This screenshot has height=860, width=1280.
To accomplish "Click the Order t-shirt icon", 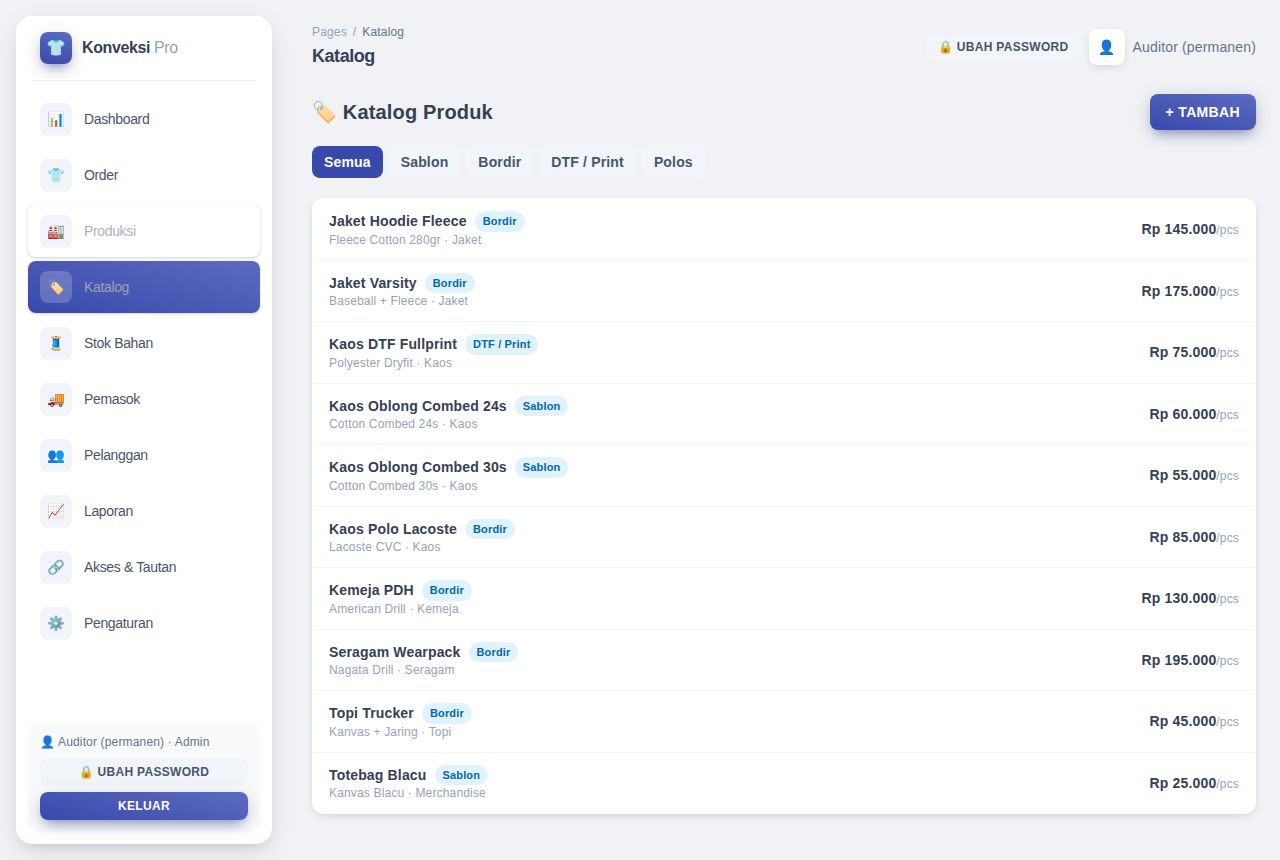I will [x=56, y=175].
